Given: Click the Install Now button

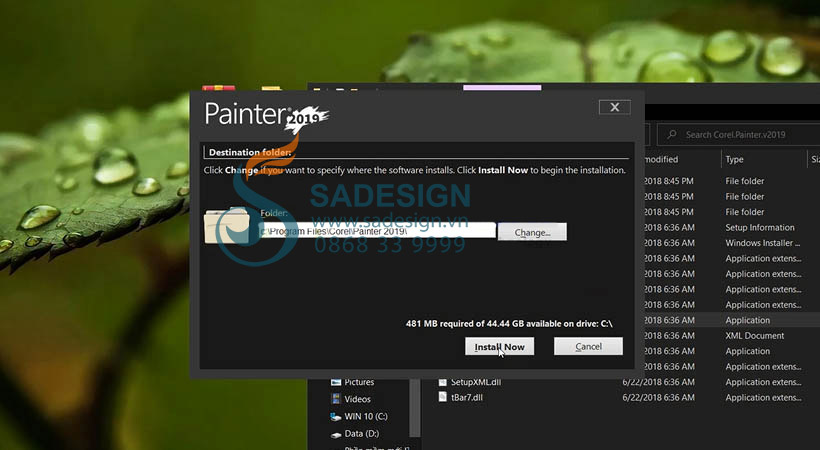Looking at the screenshot, I should (x=499, y=346).
